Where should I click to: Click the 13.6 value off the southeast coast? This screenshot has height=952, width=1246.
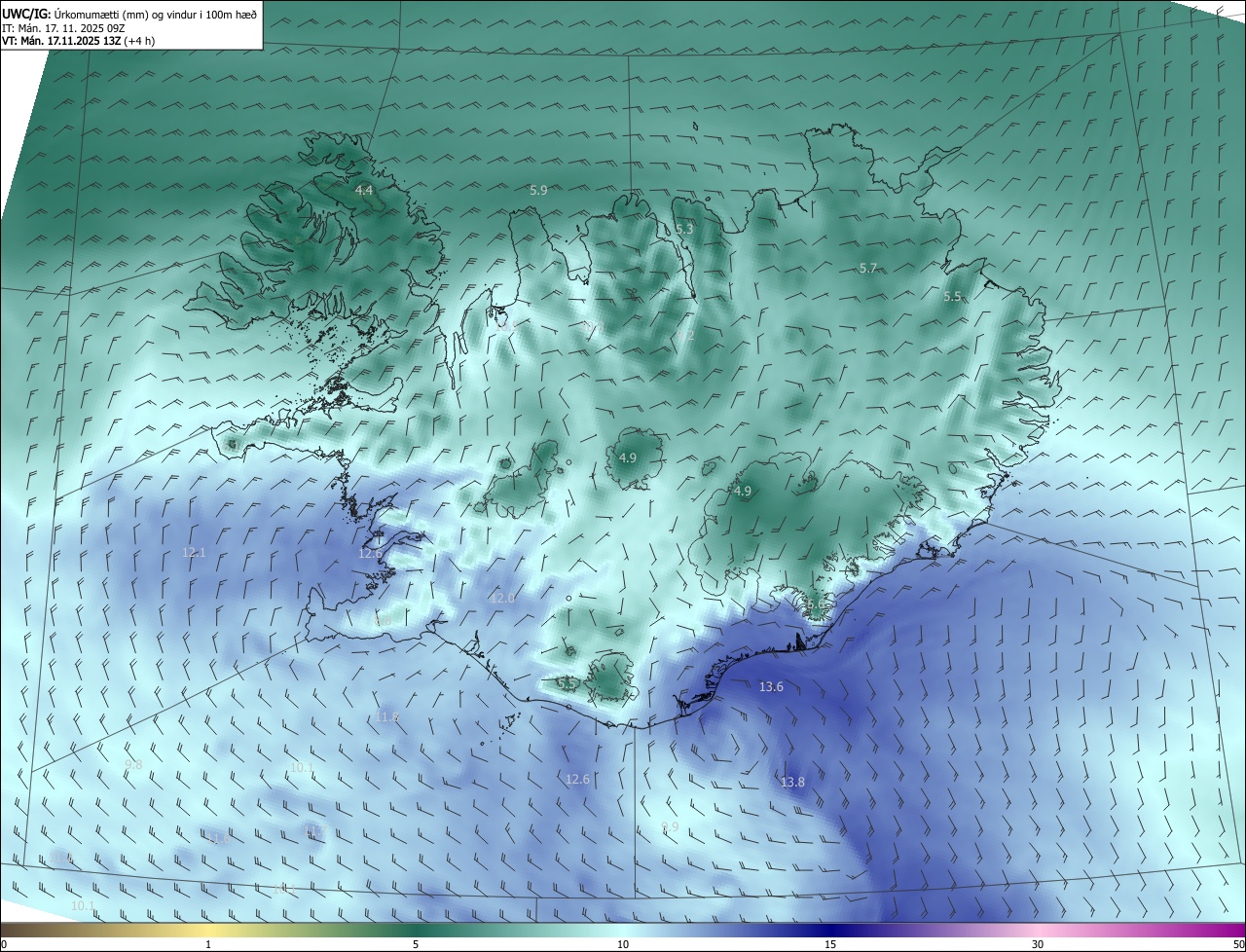tap(771, 686)
